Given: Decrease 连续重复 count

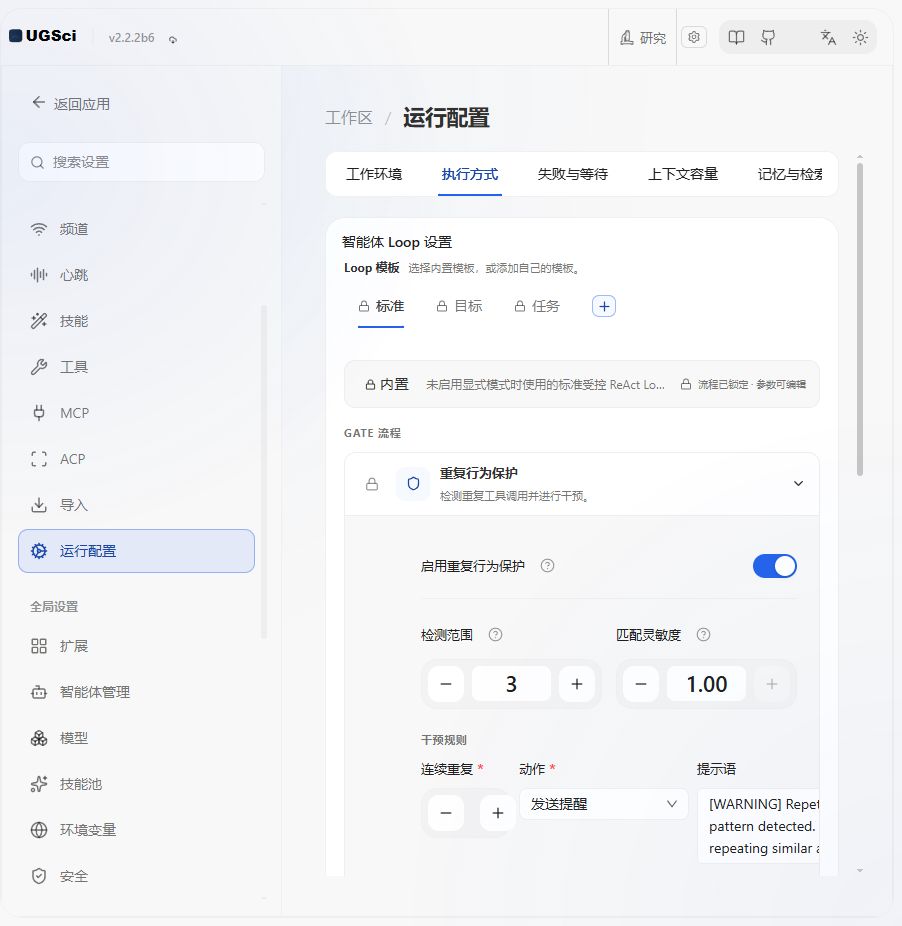Looking at the screenshot, I should (446, 813).
